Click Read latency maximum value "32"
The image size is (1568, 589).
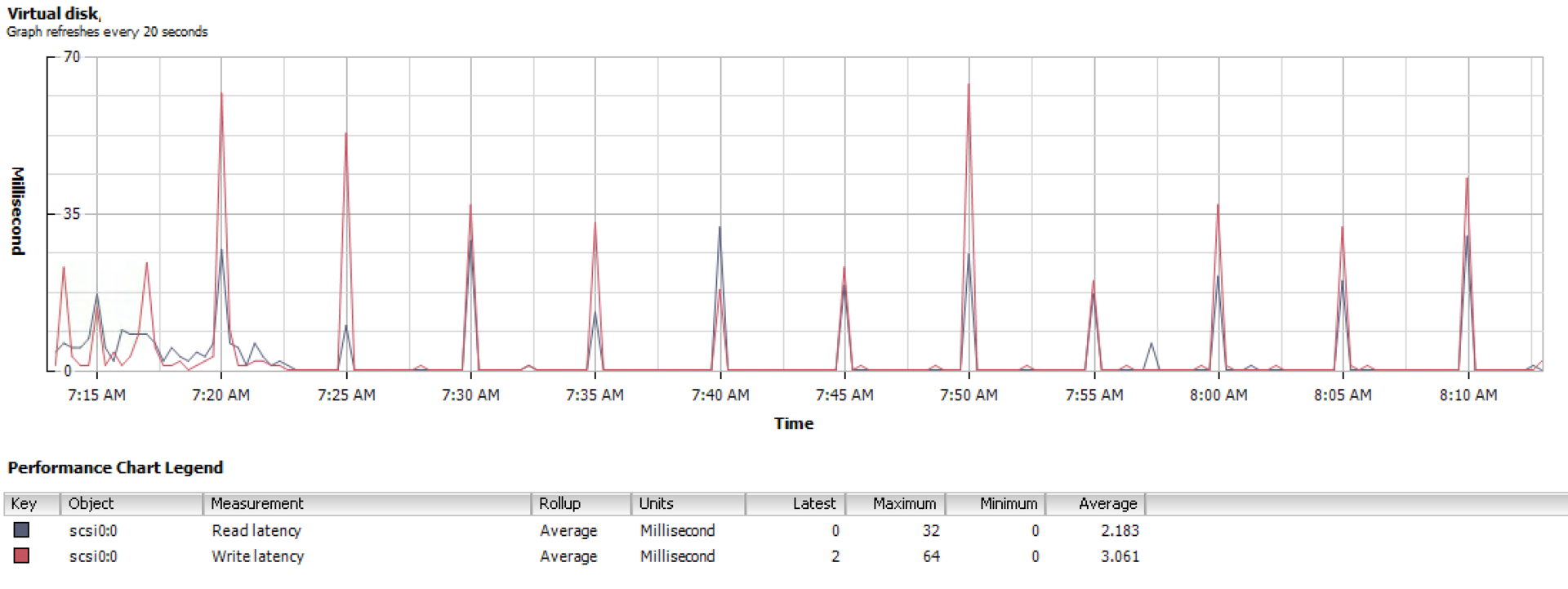click(x=931, y=531)
